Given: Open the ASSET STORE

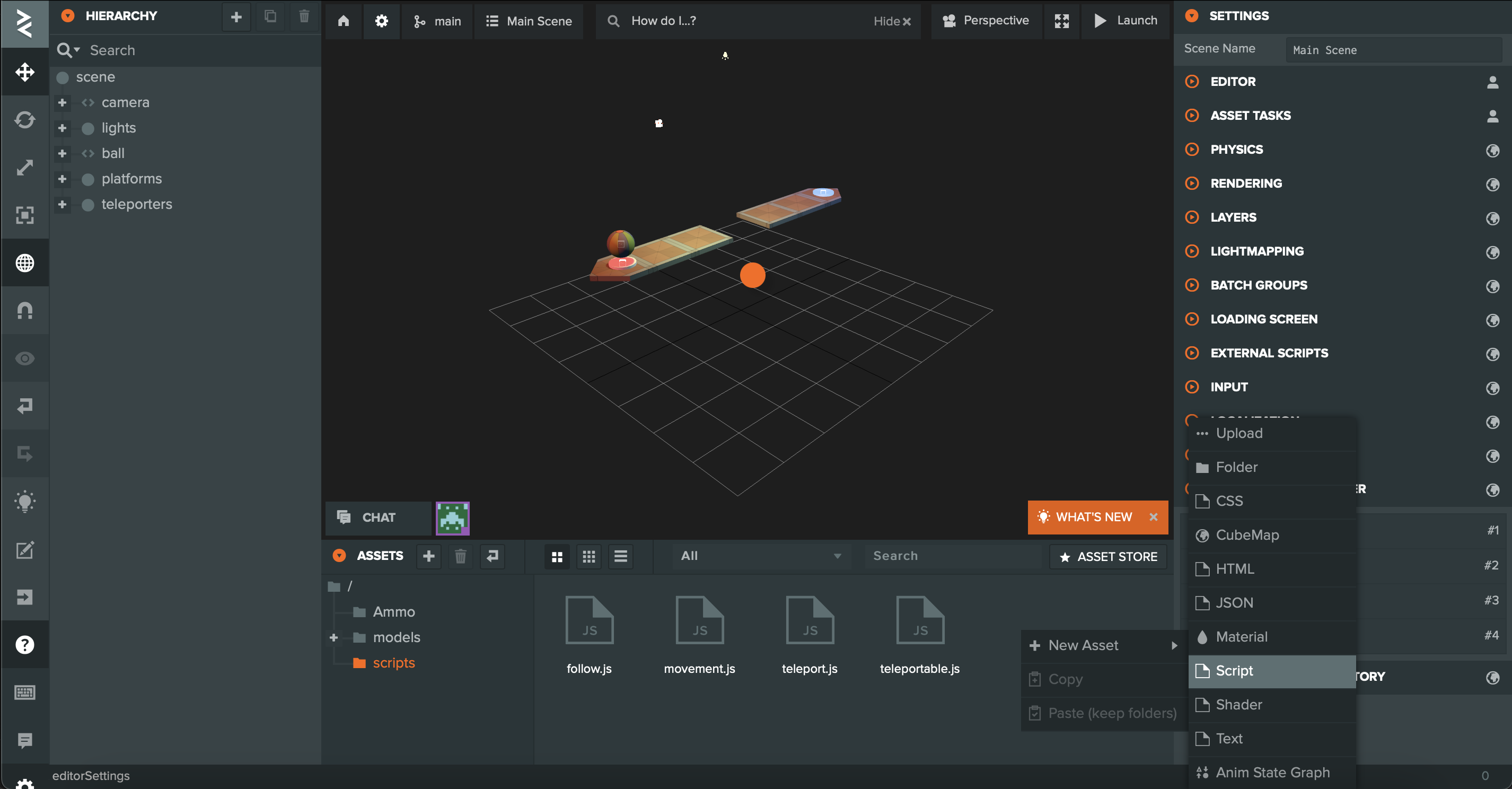Looking at the screenshot, I should click(1108, 556).
